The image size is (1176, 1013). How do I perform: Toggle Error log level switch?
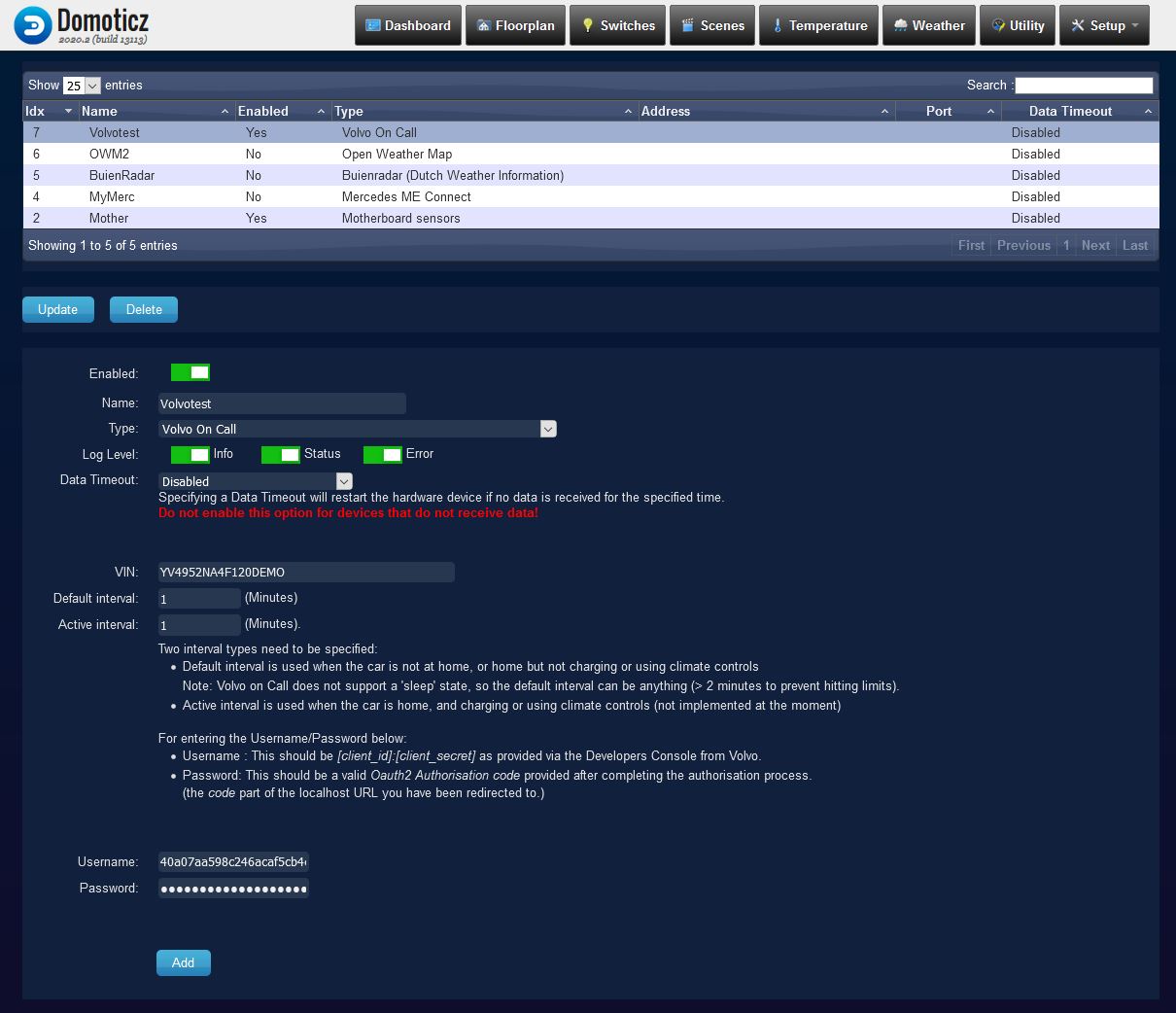point(383,455)
